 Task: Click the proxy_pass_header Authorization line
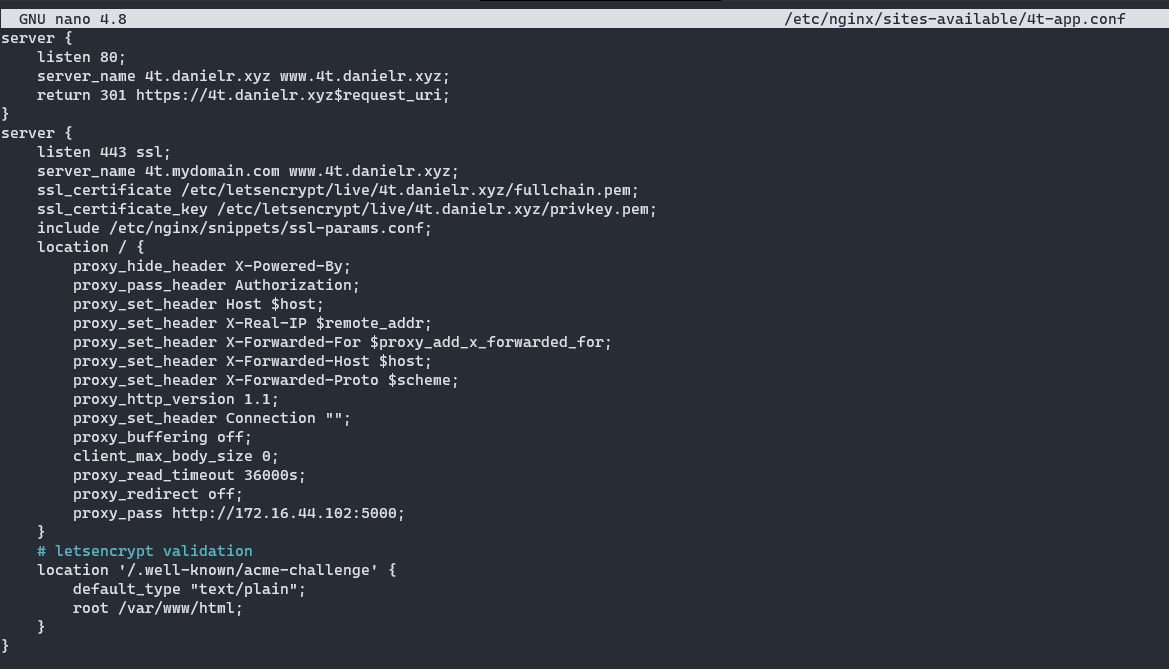(x=215, y=286)
